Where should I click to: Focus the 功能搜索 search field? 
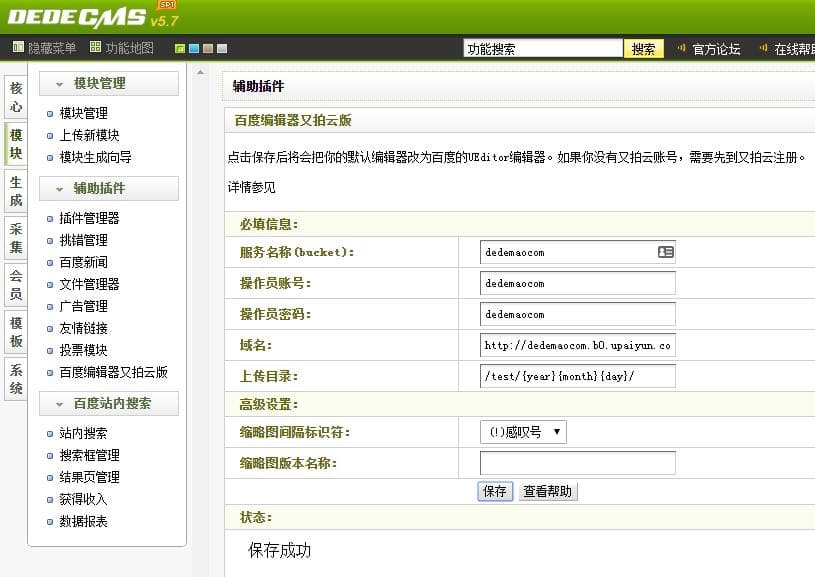[543, 49]
